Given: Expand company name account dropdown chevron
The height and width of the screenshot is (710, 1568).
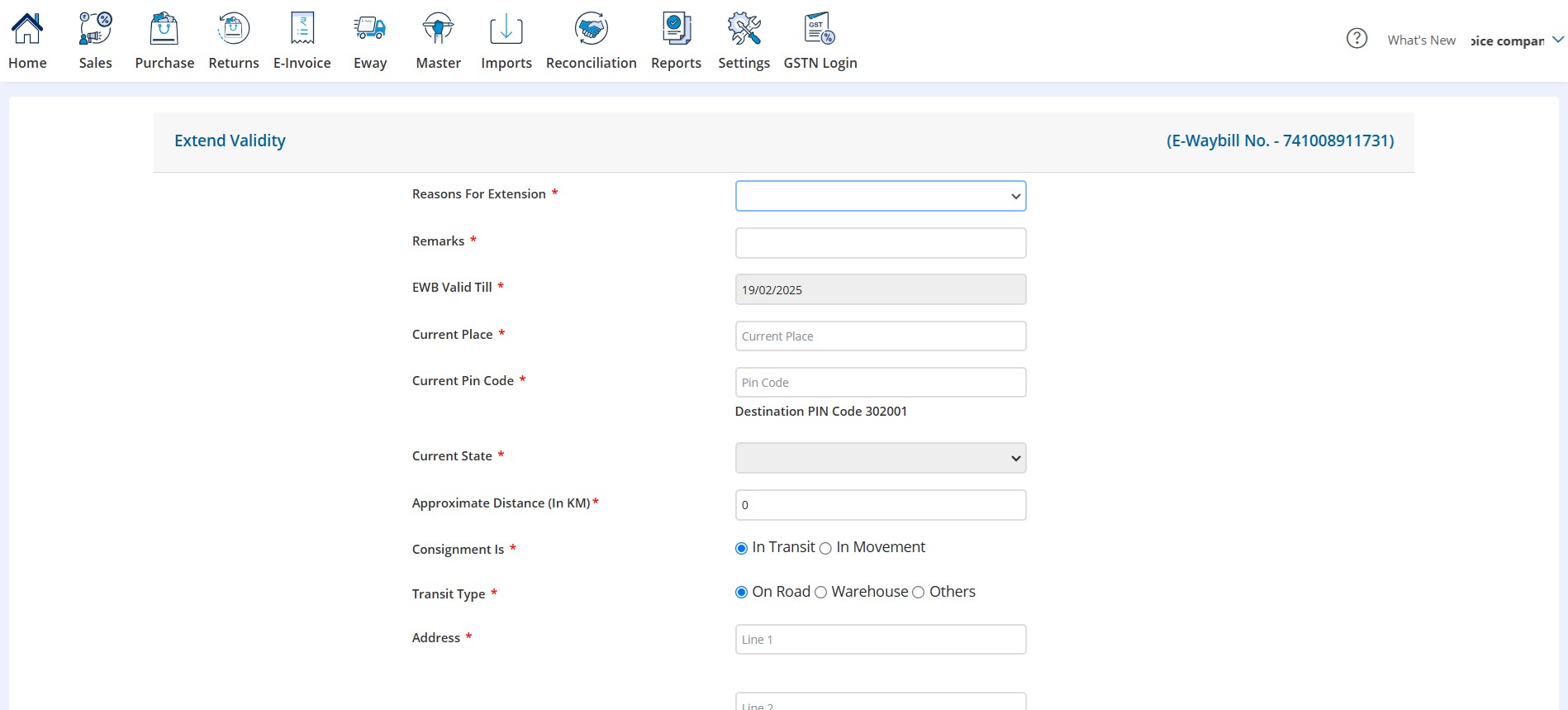Looking at the screenshot, I should [1558, 40].
